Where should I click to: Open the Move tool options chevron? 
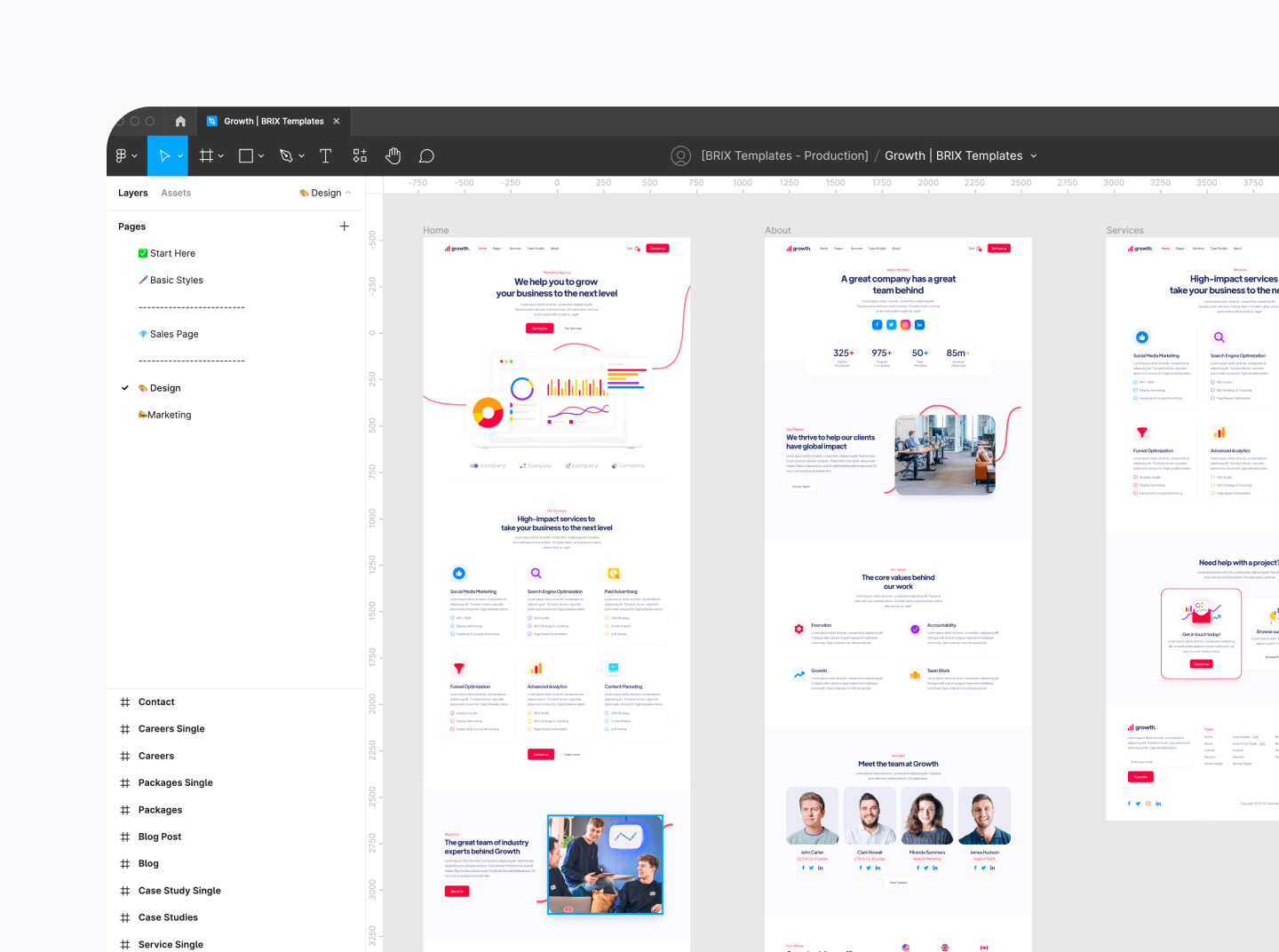pyautogui.click(x=179, y=155)
